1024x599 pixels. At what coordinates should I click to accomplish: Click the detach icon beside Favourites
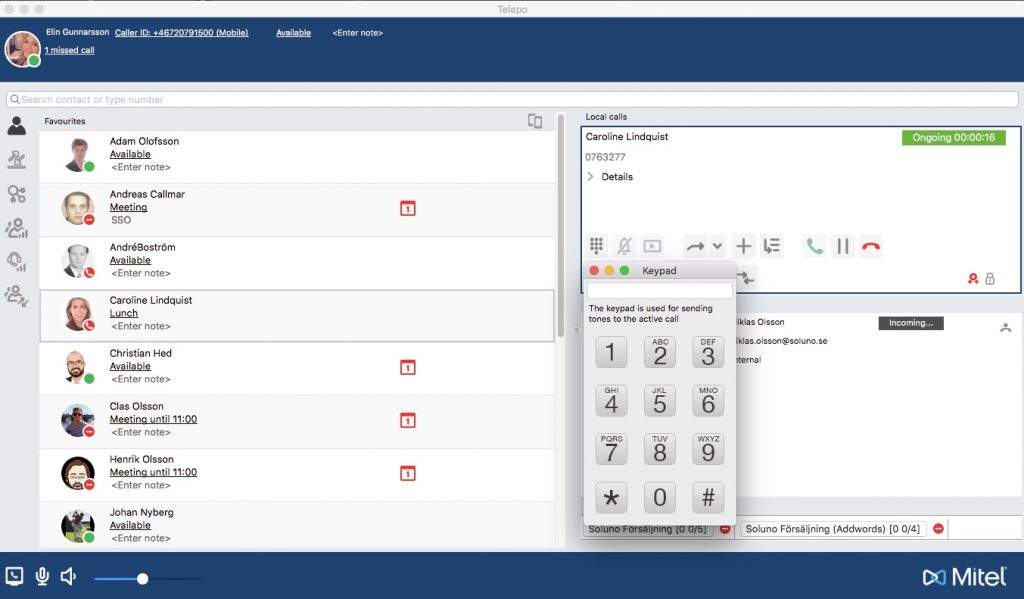point(535,121)
